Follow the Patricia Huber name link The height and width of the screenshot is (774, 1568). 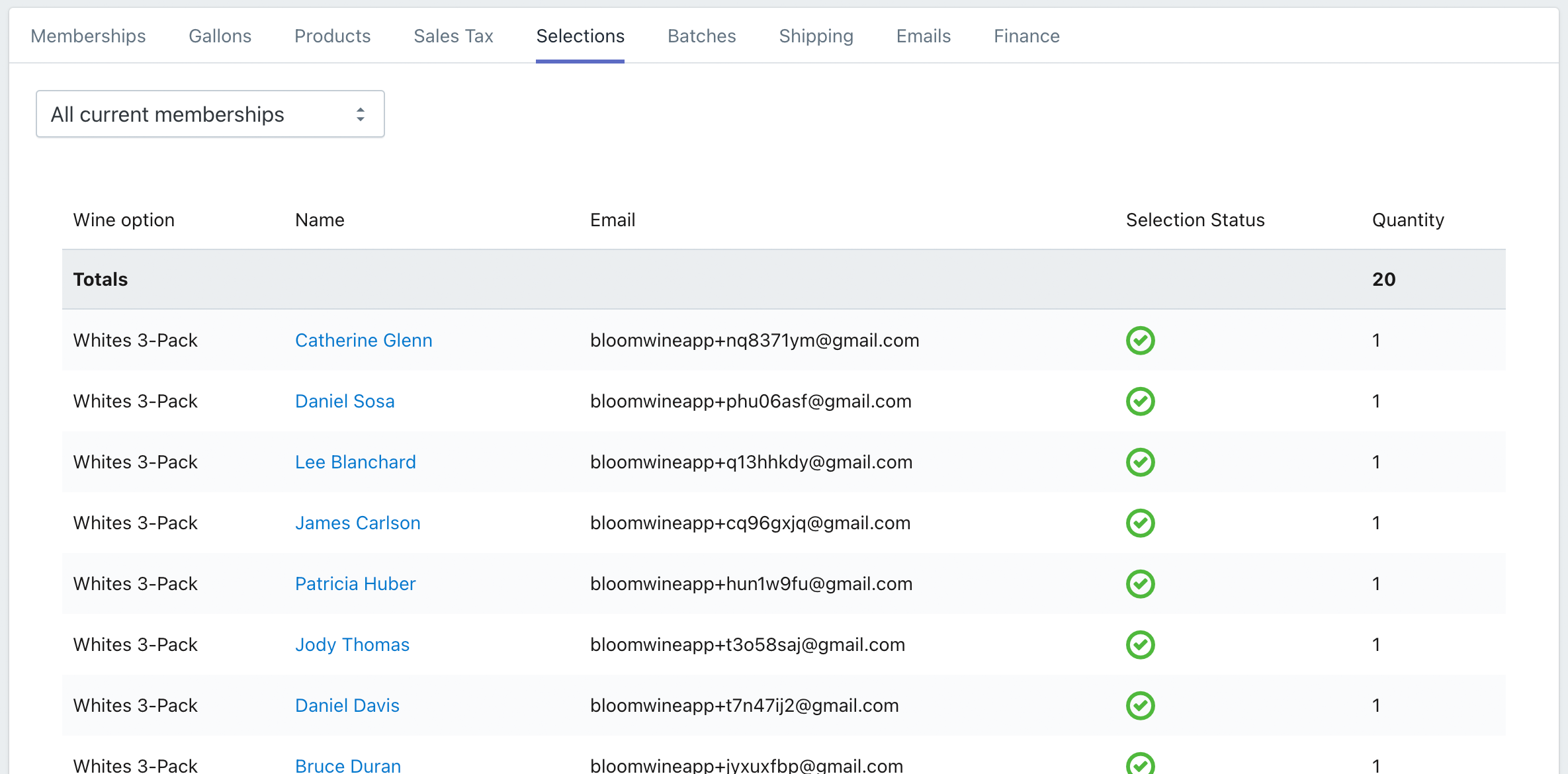[355, 584]
